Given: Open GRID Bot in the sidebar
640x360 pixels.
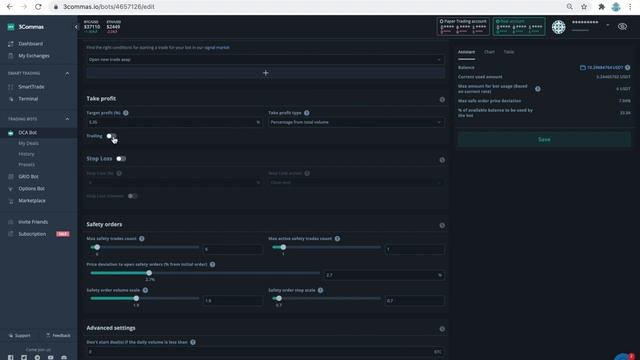Looking at the screenshot, I should pyautogui.click(x=28, y=176).
